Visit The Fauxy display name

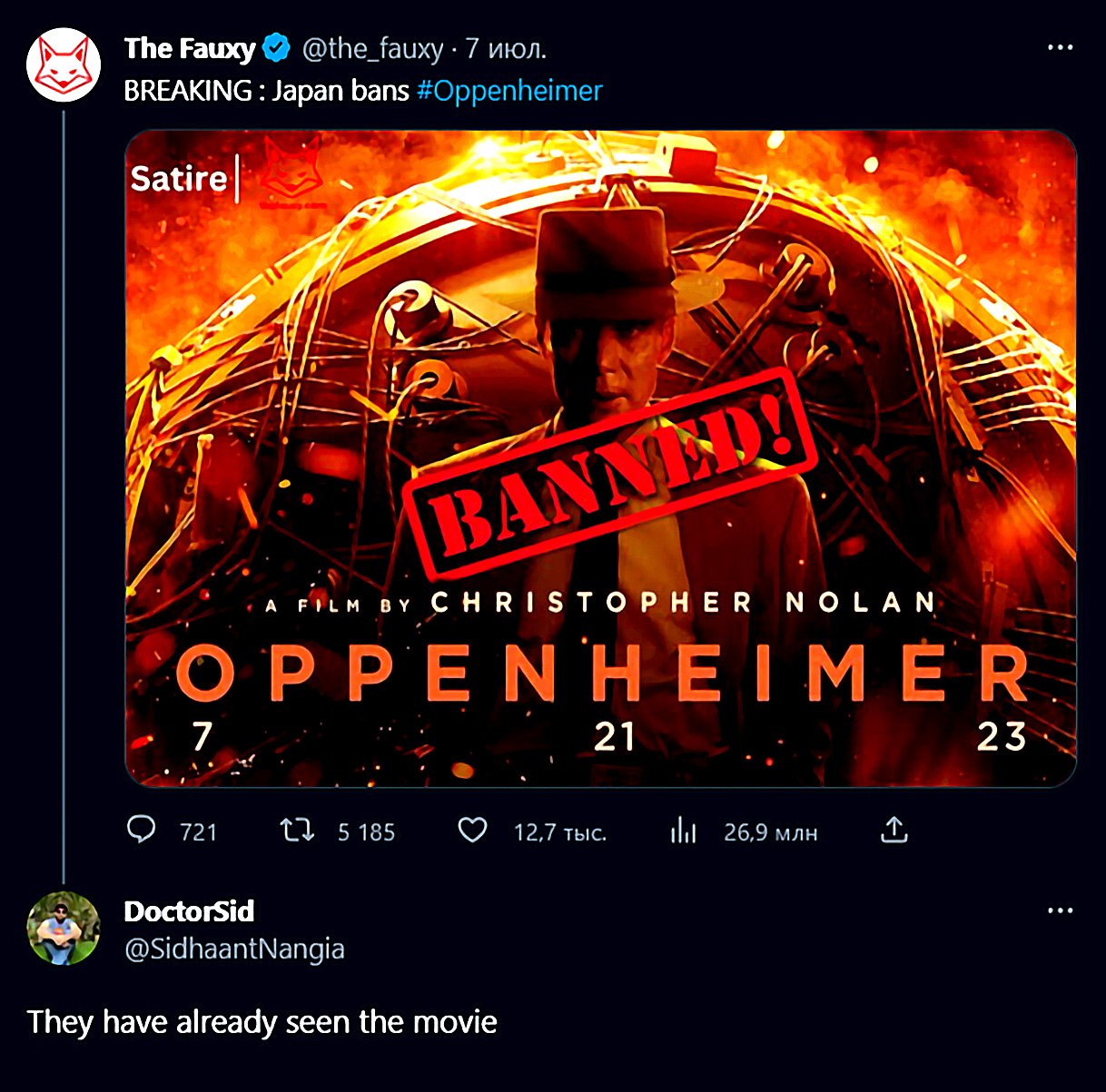click(x=190, y=48)
